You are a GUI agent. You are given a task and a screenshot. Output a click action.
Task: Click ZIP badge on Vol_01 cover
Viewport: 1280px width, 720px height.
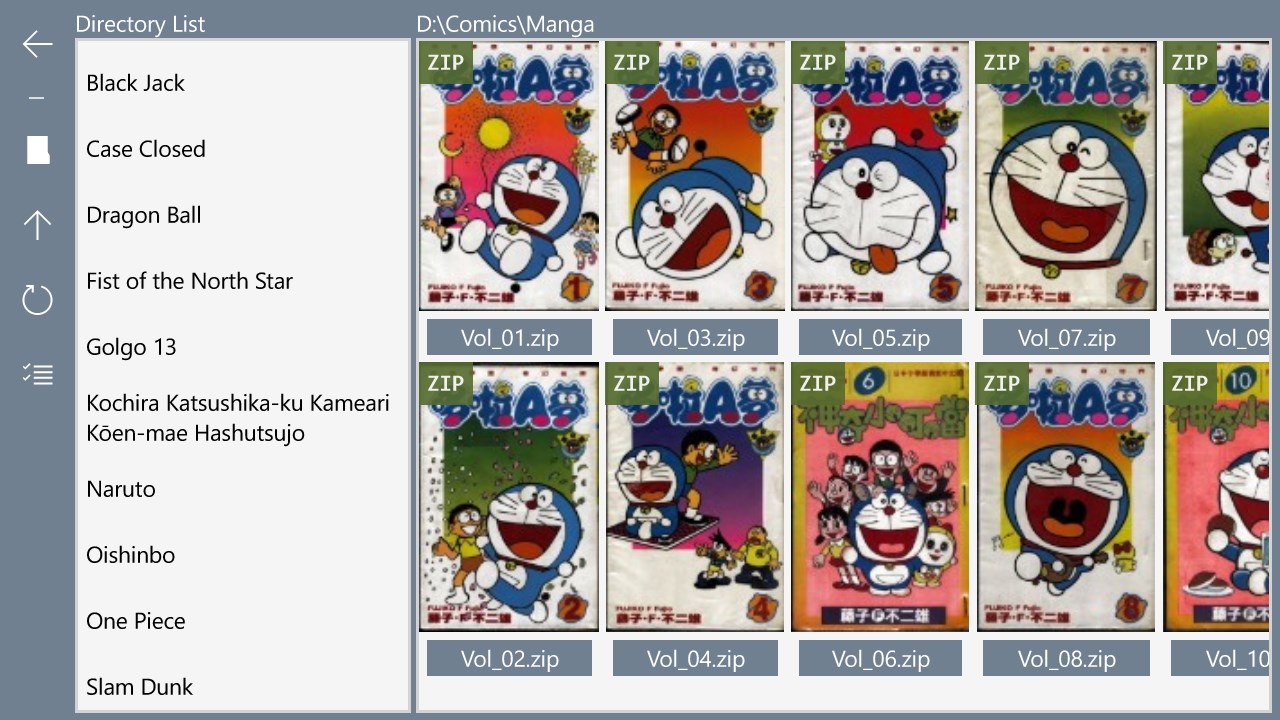pos(446,62)
